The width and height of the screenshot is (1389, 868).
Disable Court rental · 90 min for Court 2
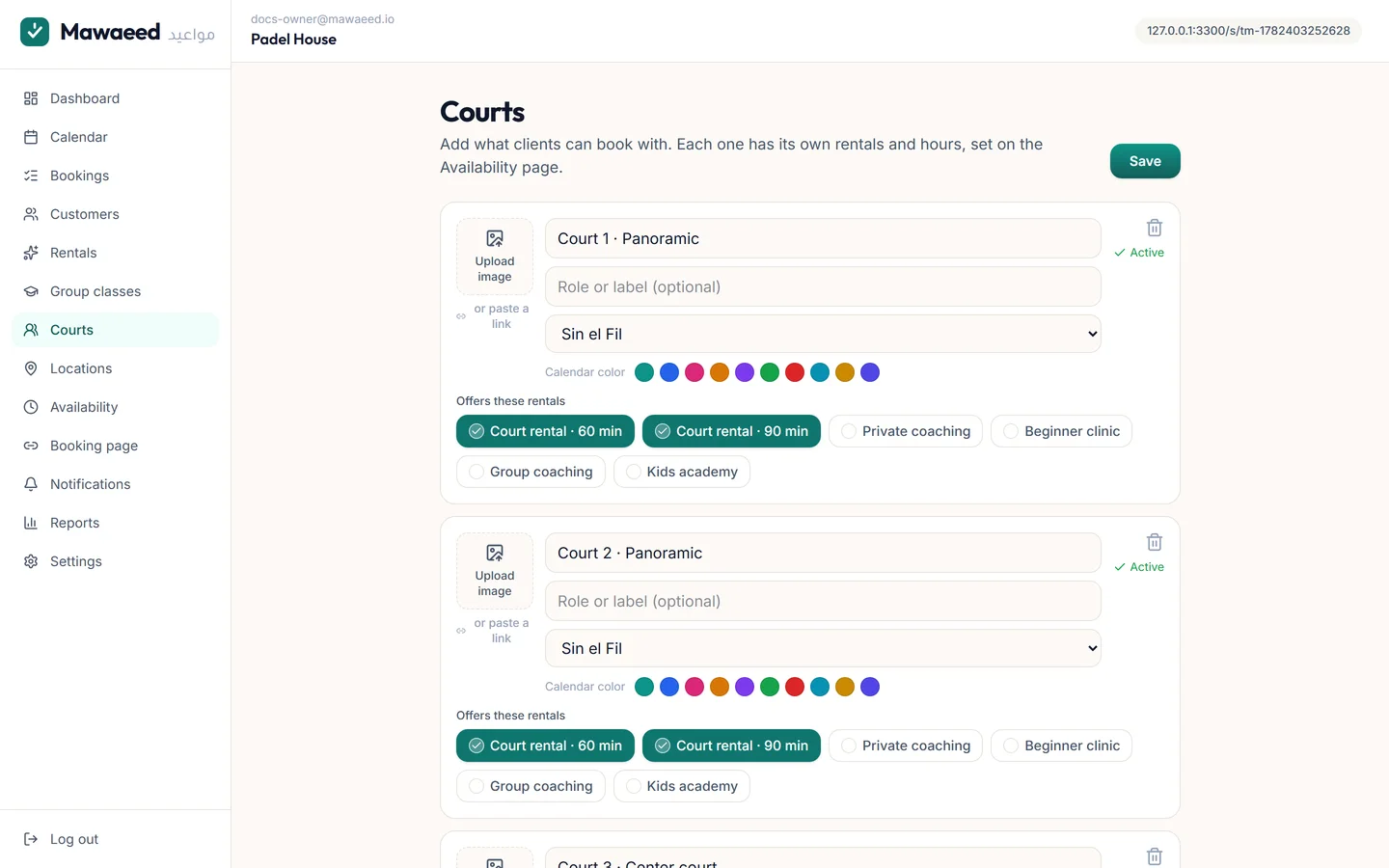pyautogui.click(x=731, y=746)
